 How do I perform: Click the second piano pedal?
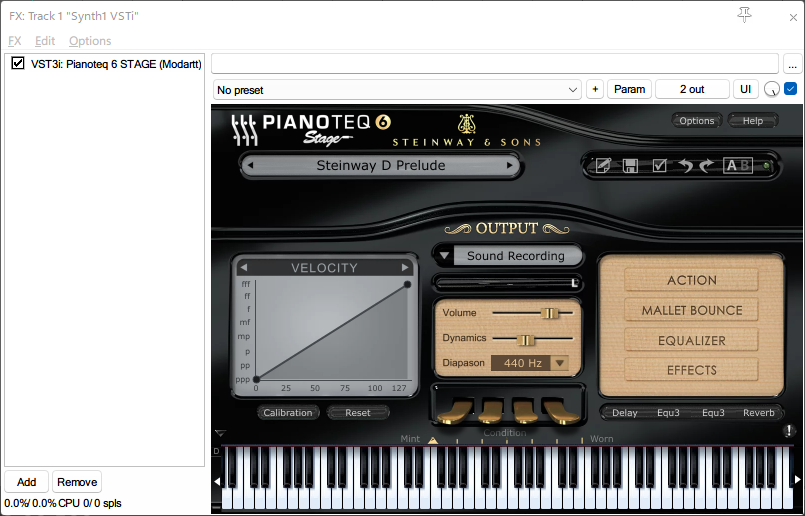[491, 411]
